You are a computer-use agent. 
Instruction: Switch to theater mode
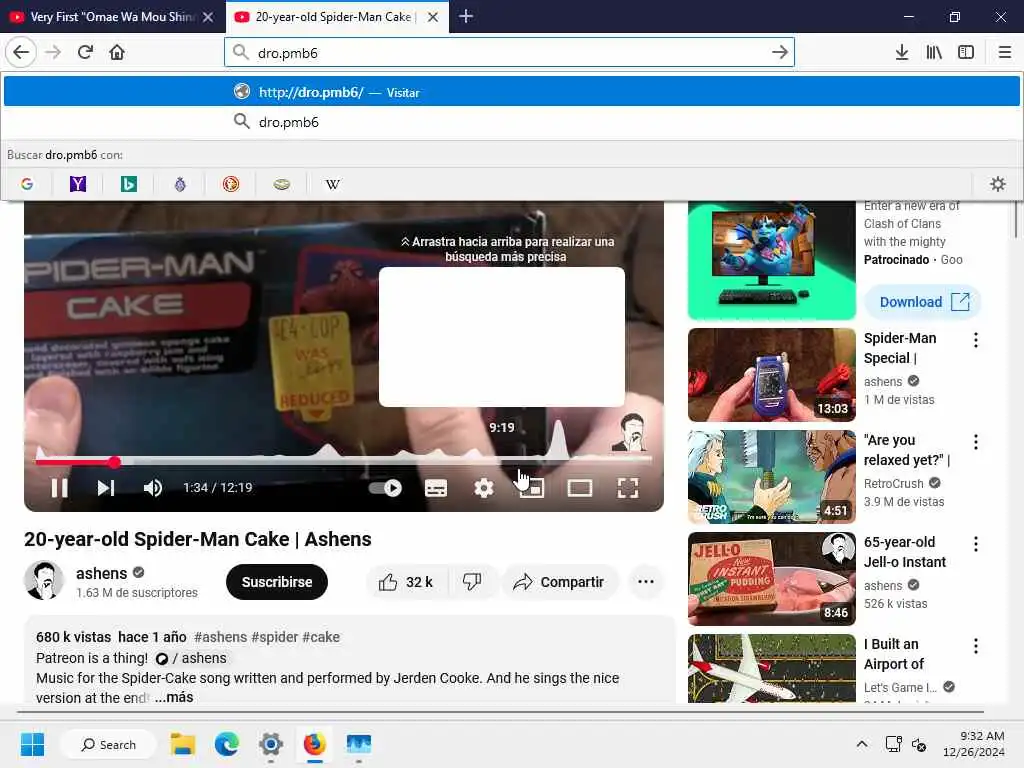tap(579, 488)
